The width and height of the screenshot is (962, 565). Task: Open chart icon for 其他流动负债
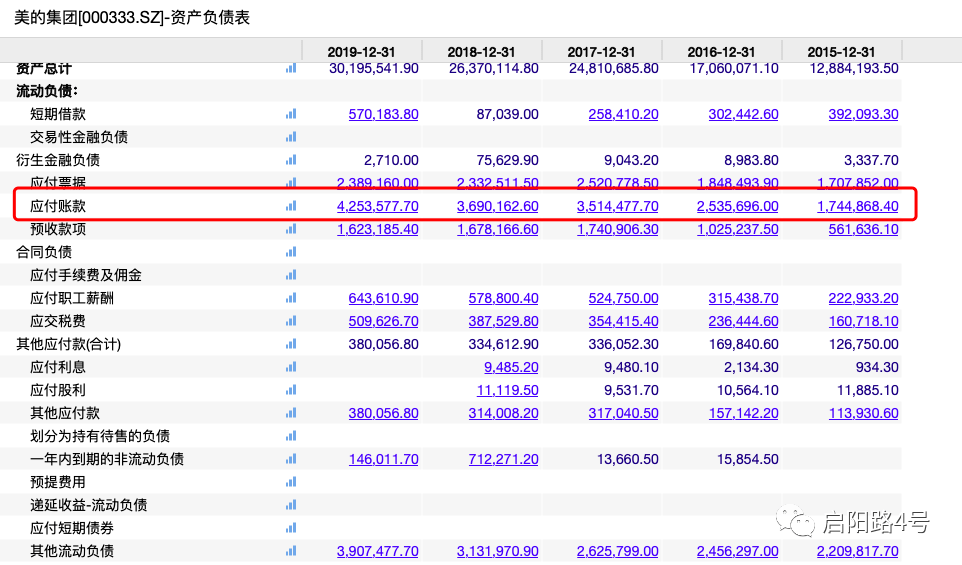click(291, 551)
